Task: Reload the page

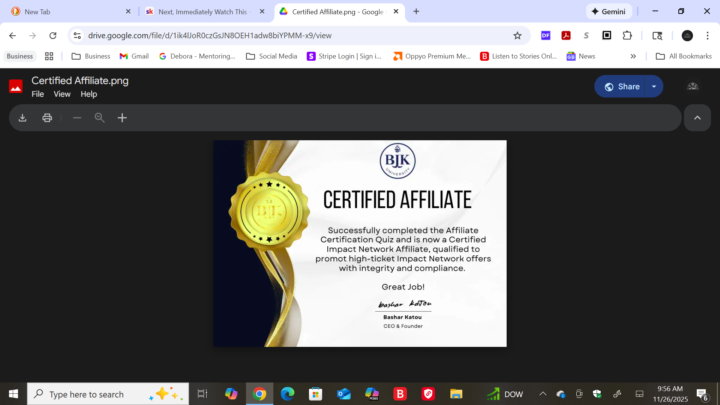Action: click(53, 35)
